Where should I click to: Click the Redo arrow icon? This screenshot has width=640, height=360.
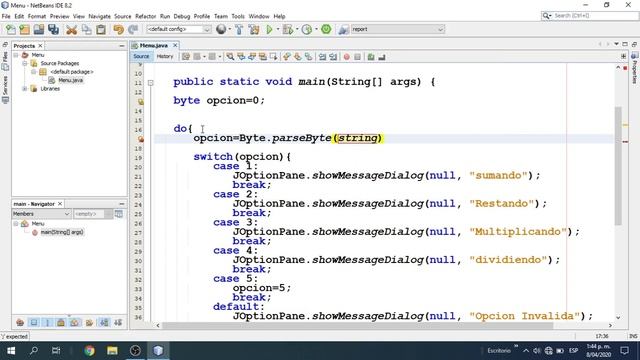point(133,29)
